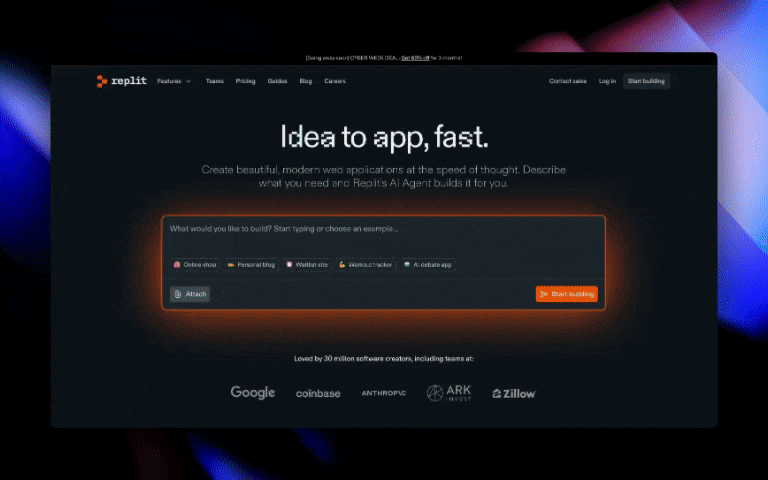The width and height of the screenshot is (768, 480).
Task: Click the Anthropic logo
Action: click(384, 393)
